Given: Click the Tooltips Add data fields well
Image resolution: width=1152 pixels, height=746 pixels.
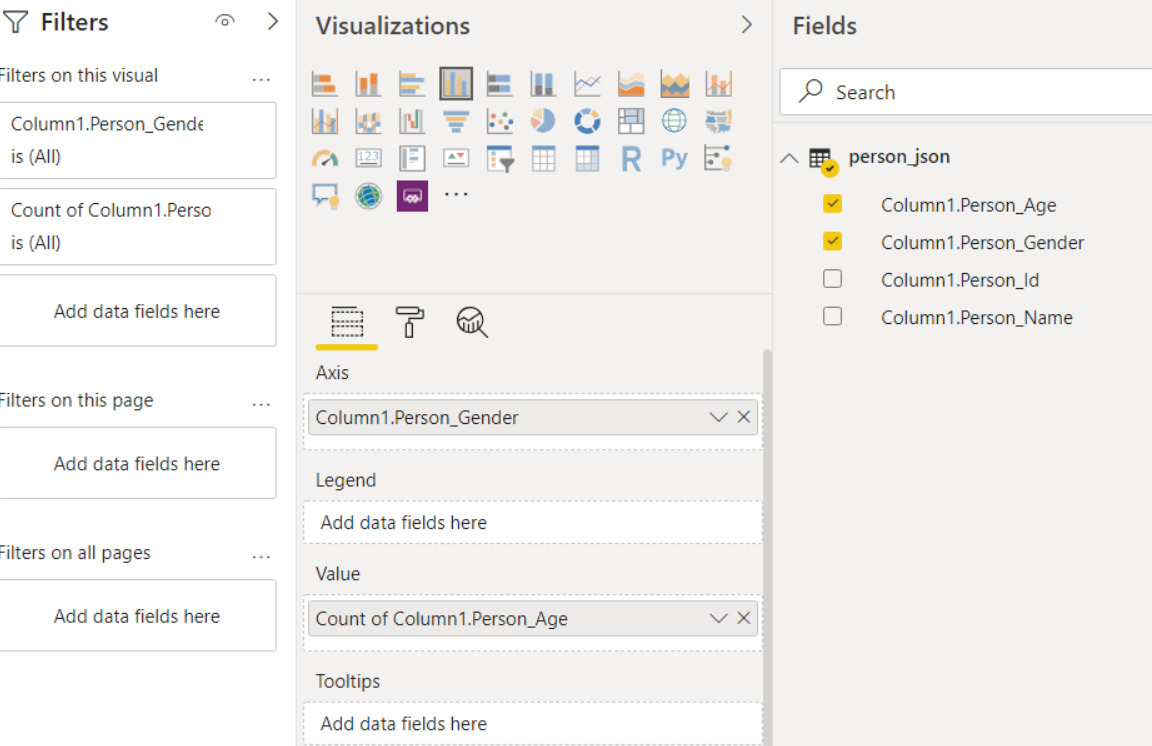Looking at the screenshot, I should (533, 724).
